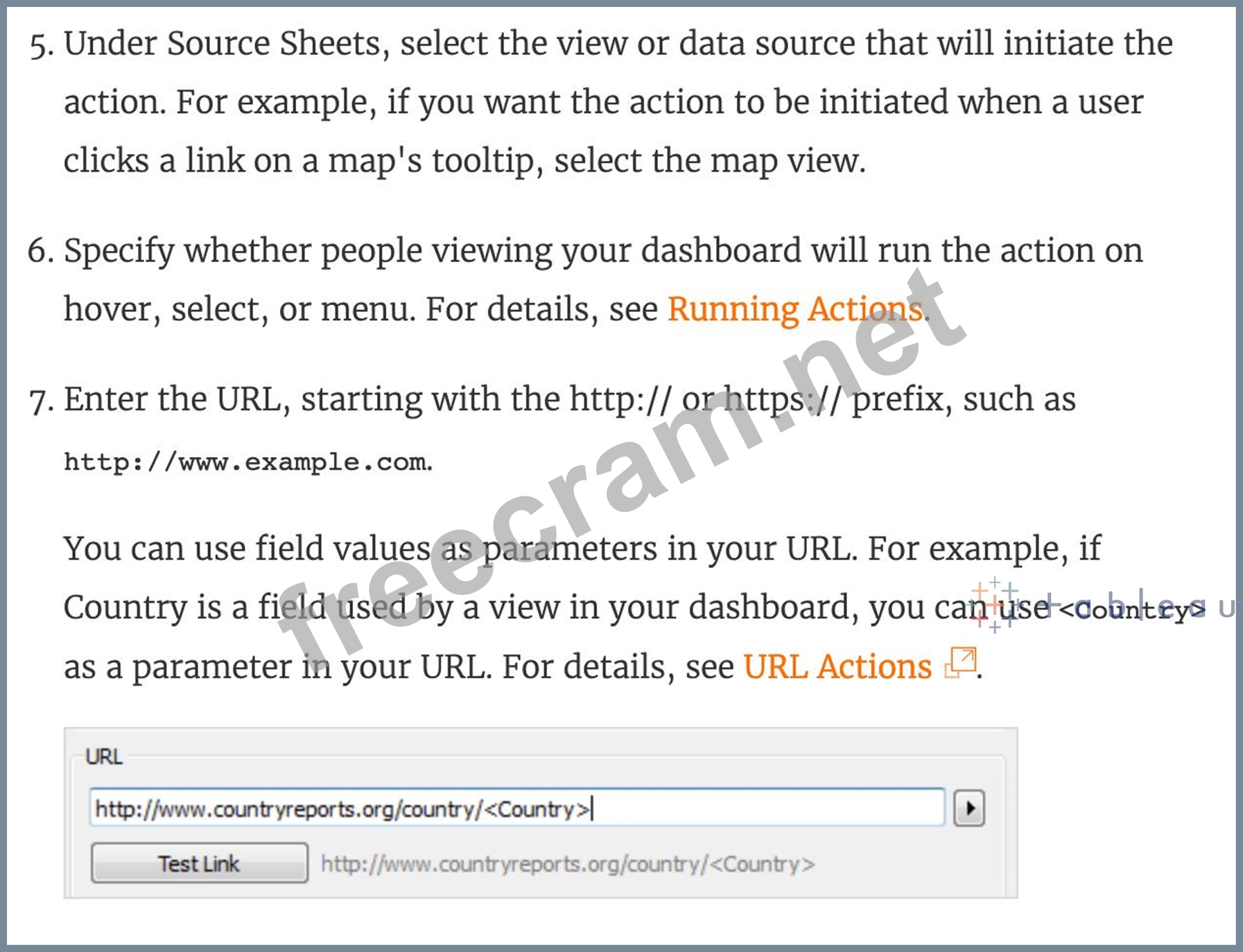The width and height of the screenshot is (1243, 952).
Task: Open the URL Actions link
Action: coord(837,667)
